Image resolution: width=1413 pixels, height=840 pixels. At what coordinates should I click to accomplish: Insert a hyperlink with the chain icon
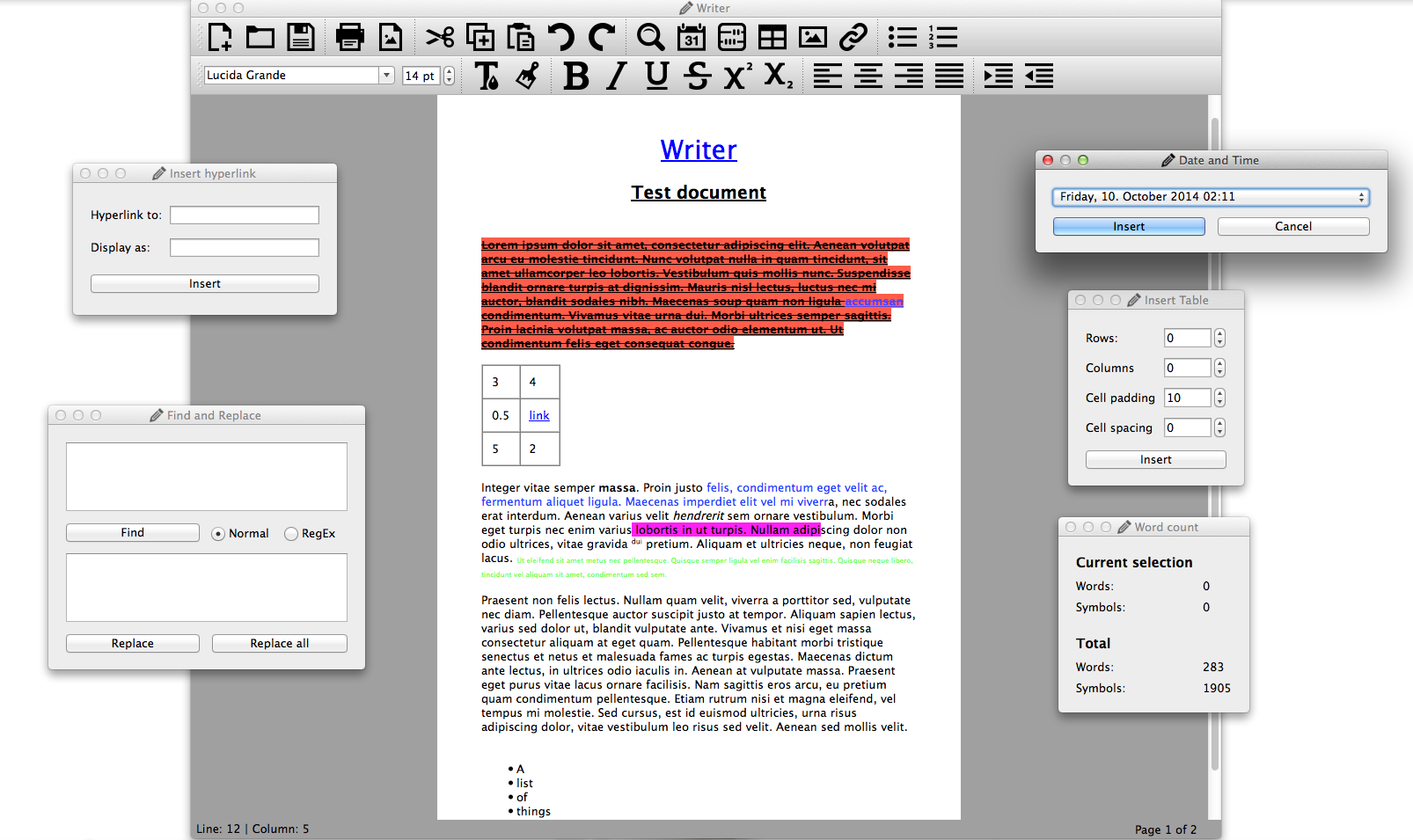(853, 37)
